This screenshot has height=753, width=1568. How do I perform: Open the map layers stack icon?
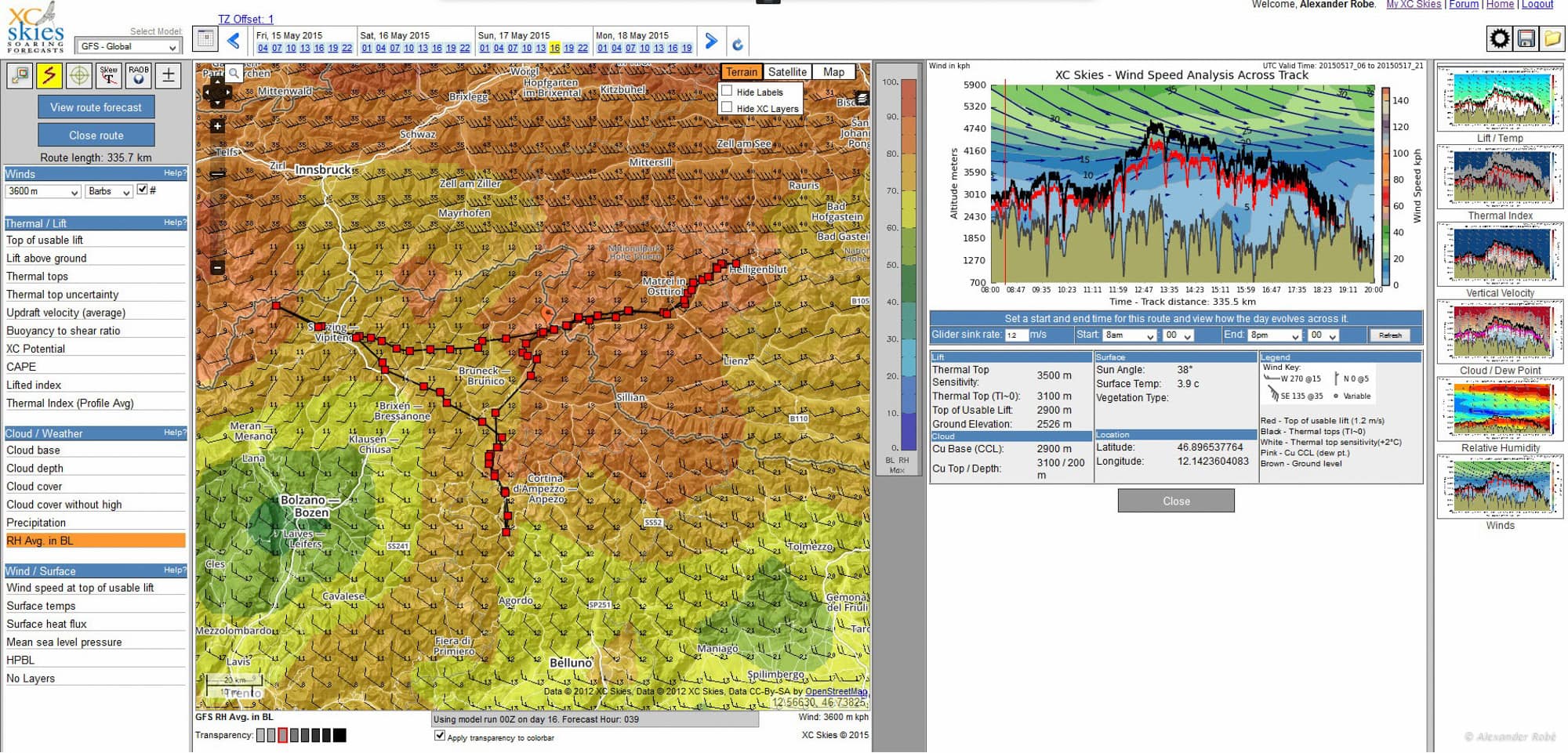[x=862, y=99]
